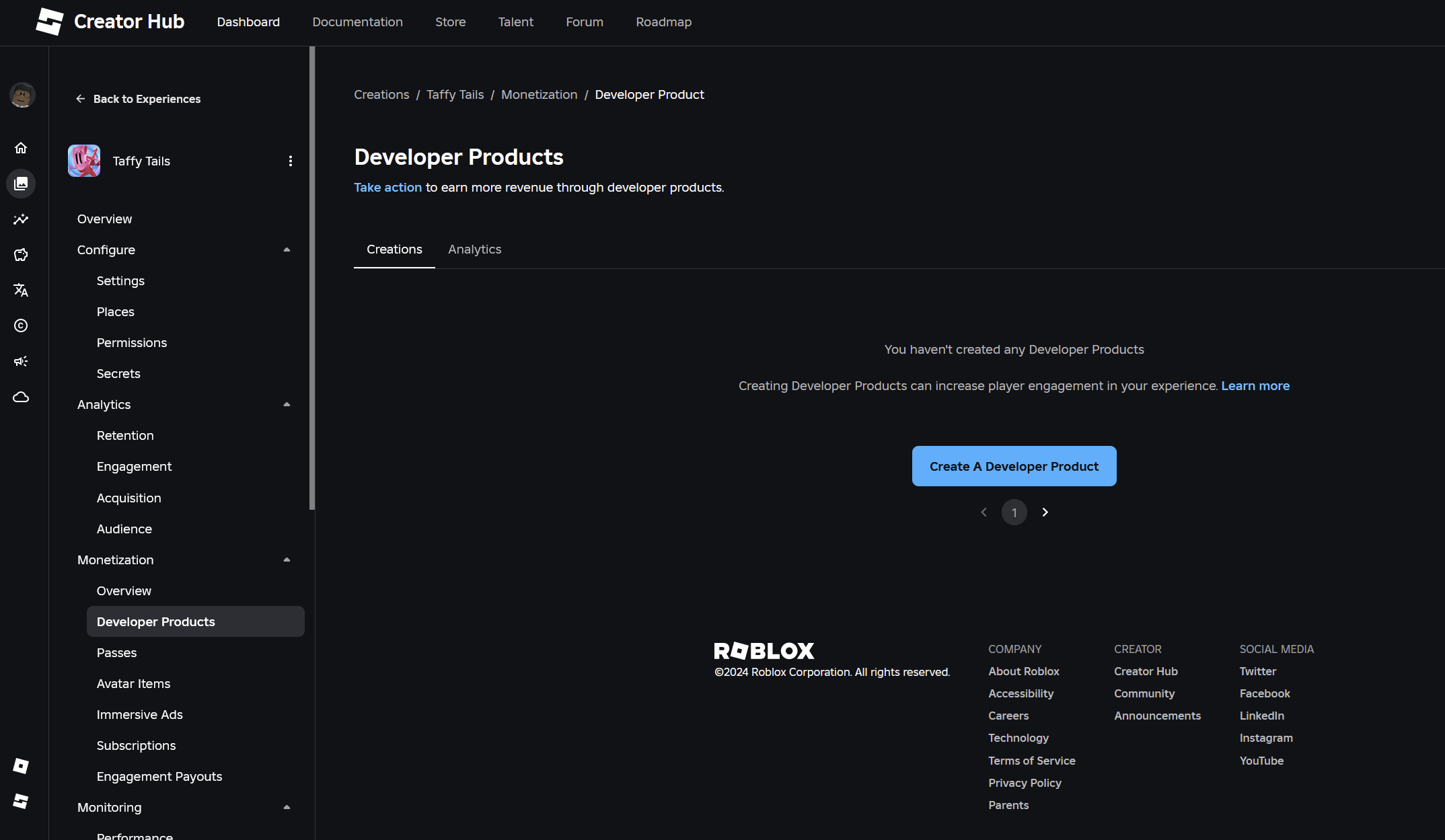This screenshot has width=1445, height=840.
Task: Switch to the Analytics tab
Action: [x=474, y=249]
